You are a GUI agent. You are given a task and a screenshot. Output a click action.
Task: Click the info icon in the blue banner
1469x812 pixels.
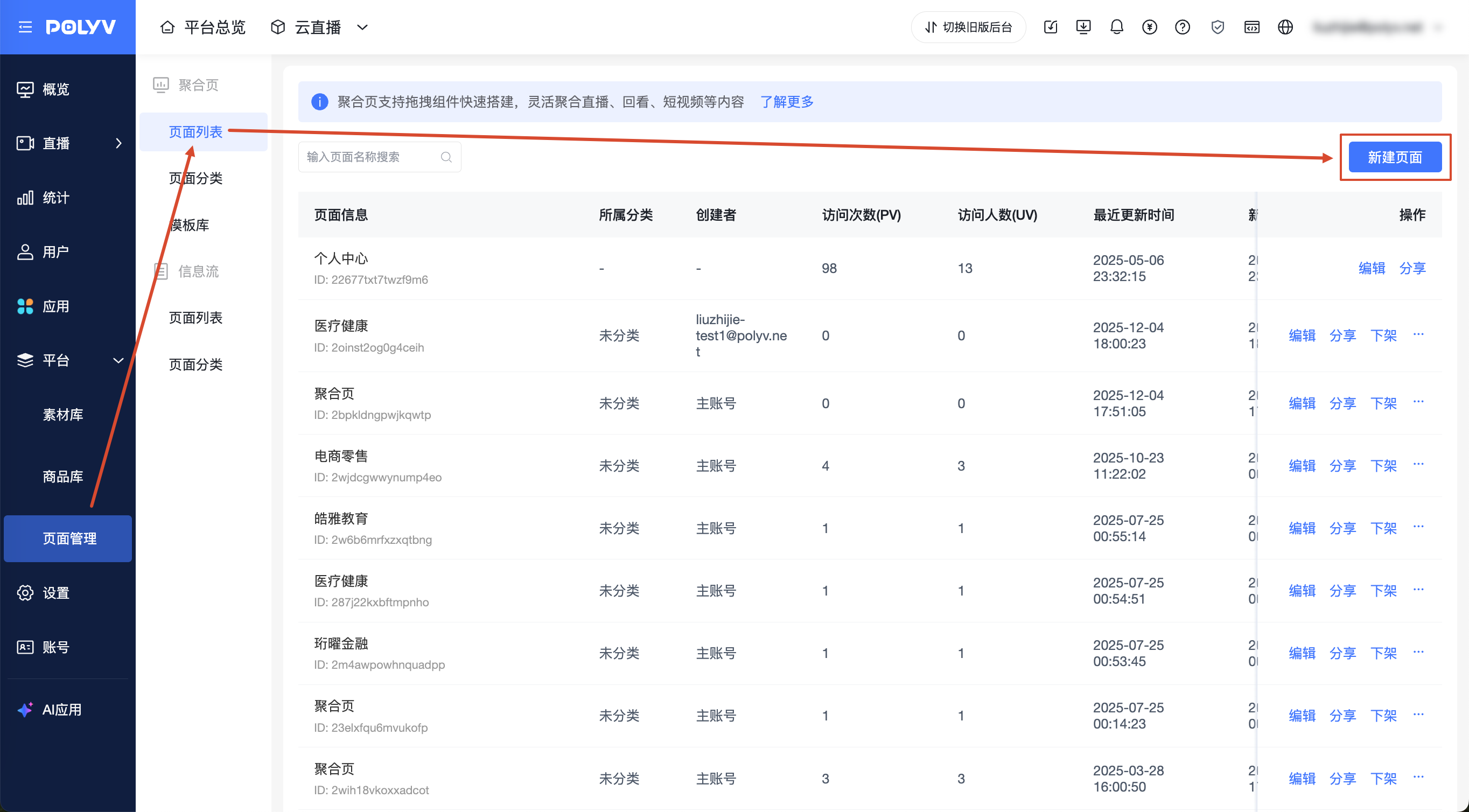[x=319, y=102]
